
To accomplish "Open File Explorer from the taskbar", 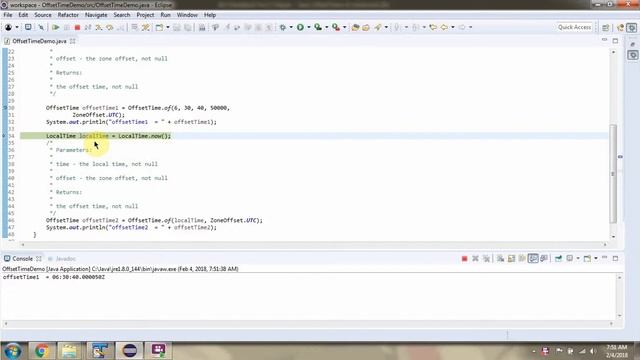I will tap(69, 351).
